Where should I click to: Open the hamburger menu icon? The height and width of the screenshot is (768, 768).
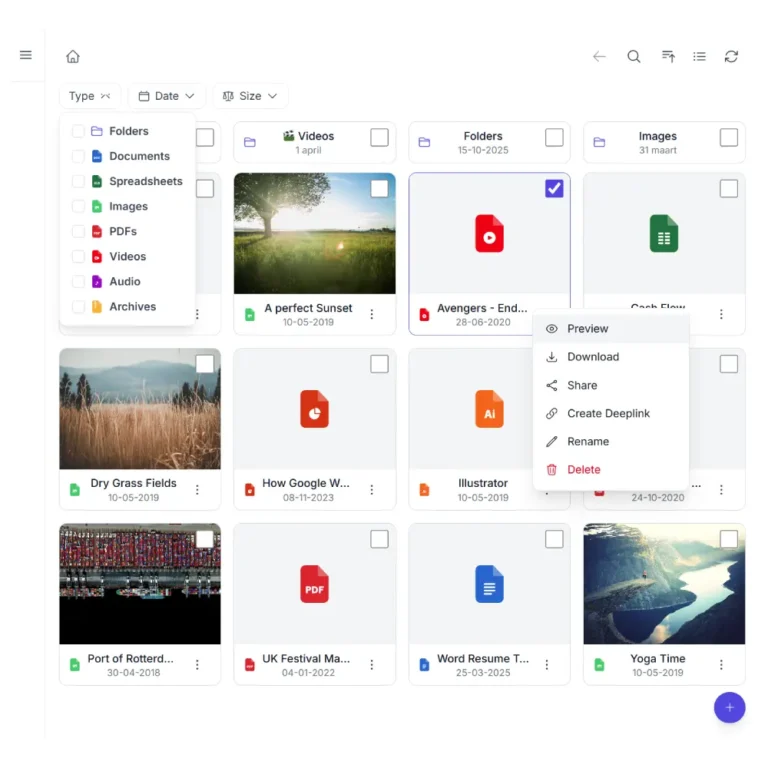tap(25, 55)
